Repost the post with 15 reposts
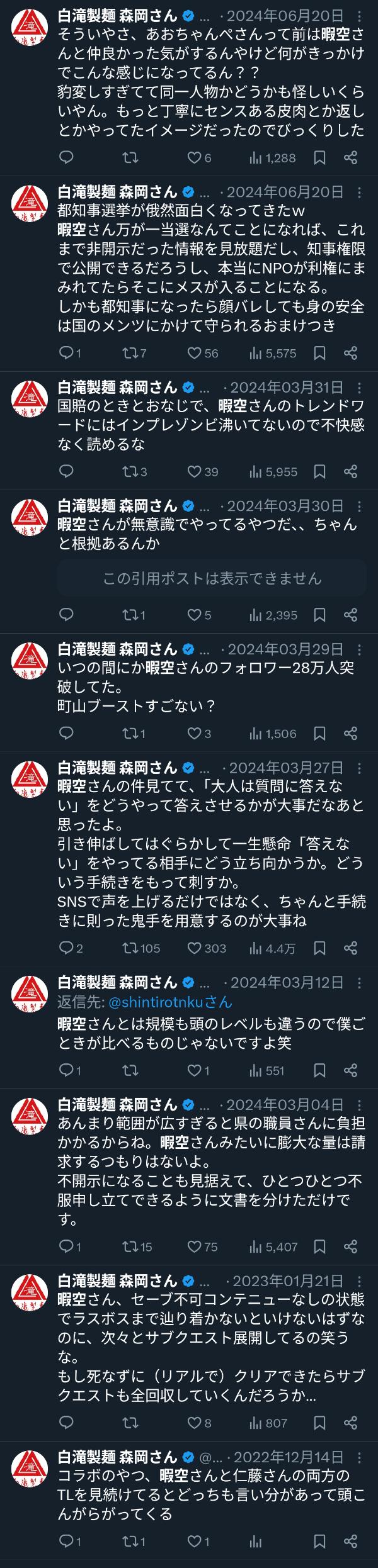This screenshot has width=378, height=1568. click(x=131, y=1246)
